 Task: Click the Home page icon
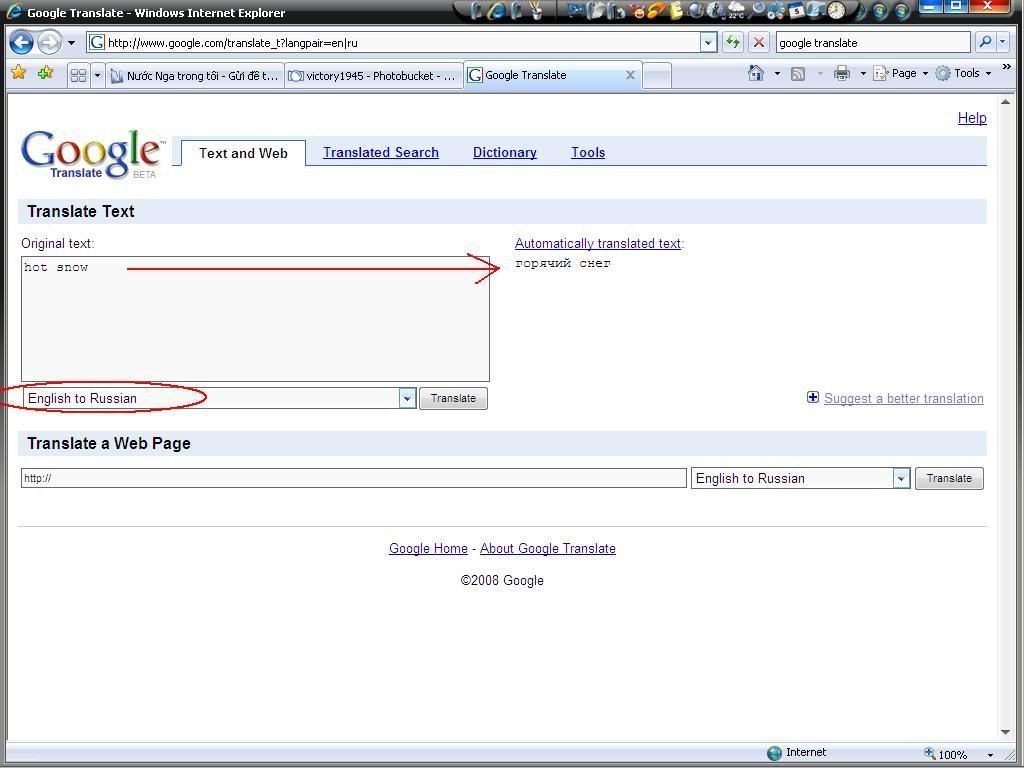click(x=756, y=73)
